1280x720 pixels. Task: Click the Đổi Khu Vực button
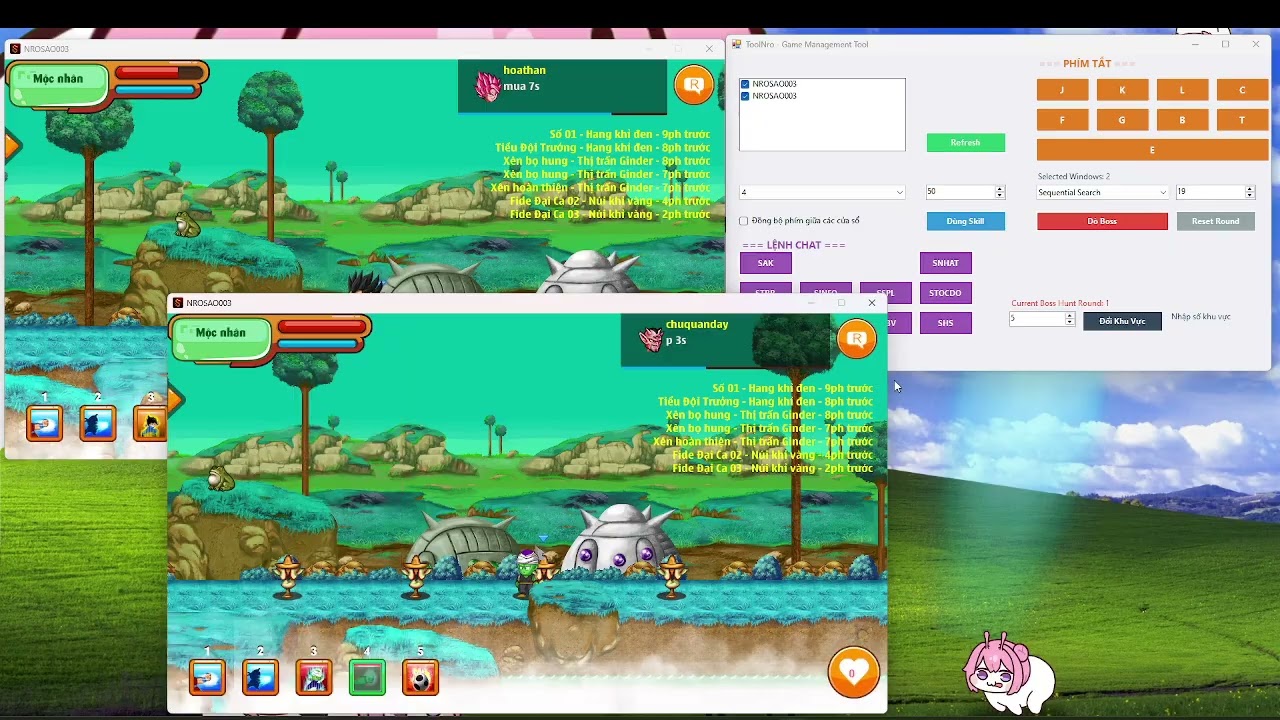click(x=1122, y=321)
